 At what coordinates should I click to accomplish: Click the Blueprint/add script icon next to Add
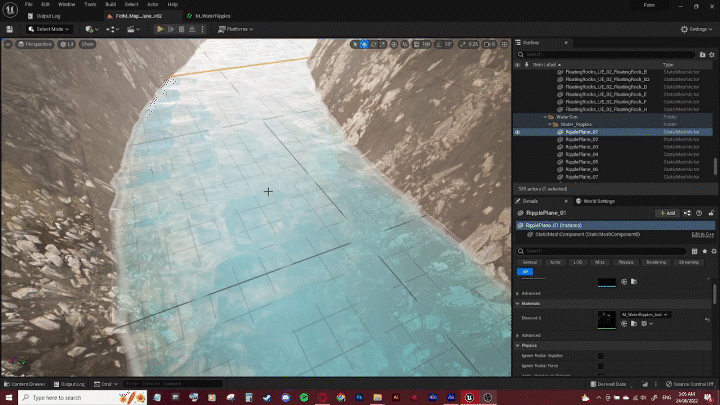pyautogui.click(x=687, y=213)
